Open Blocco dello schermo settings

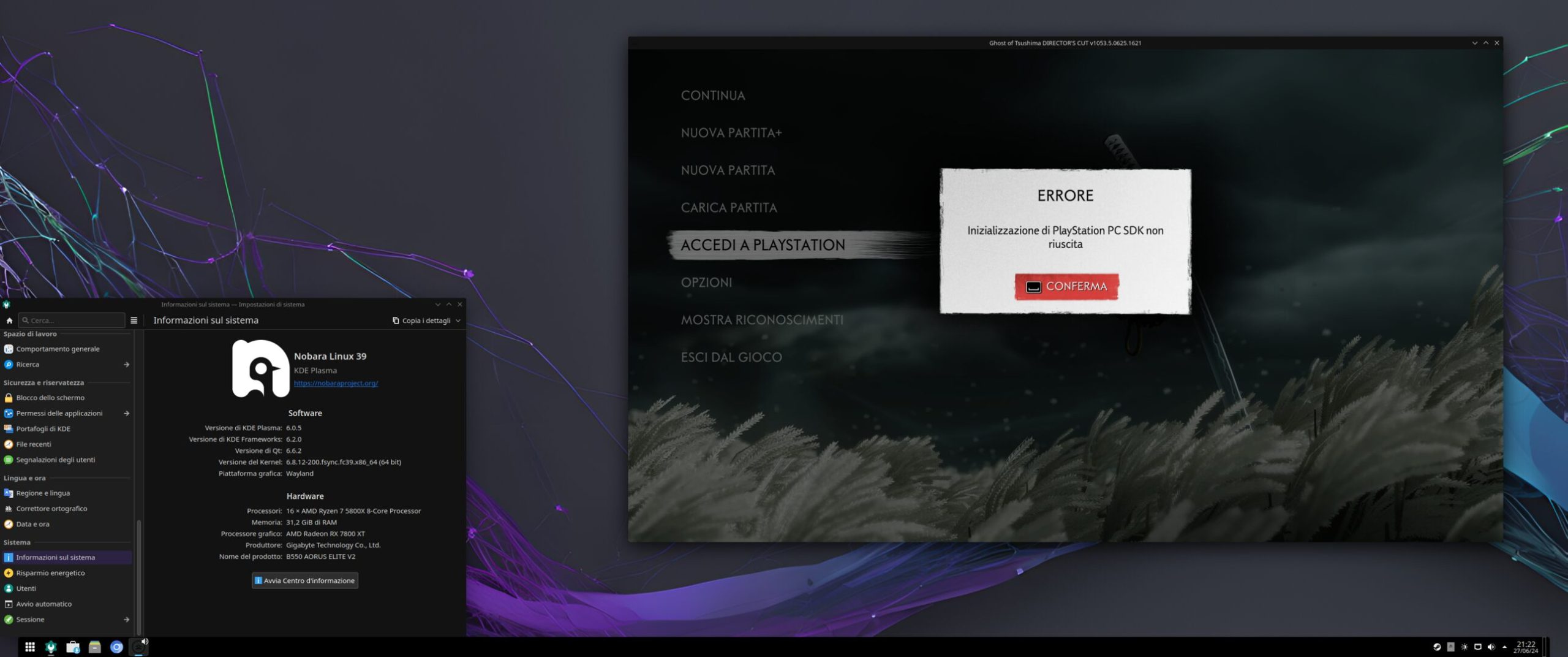(66, 398)
